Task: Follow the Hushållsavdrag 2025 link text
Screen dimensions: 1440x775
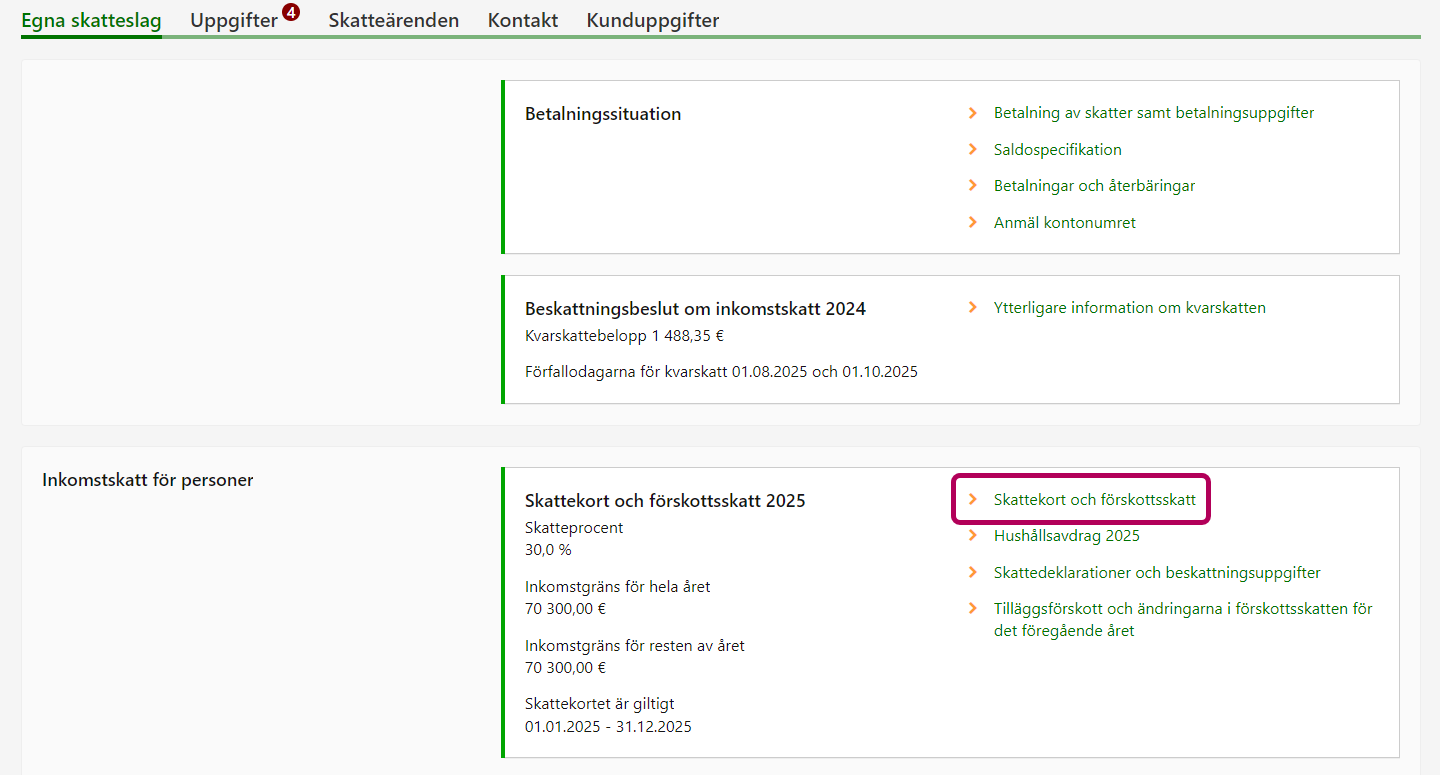Action: coord(1066,535)
